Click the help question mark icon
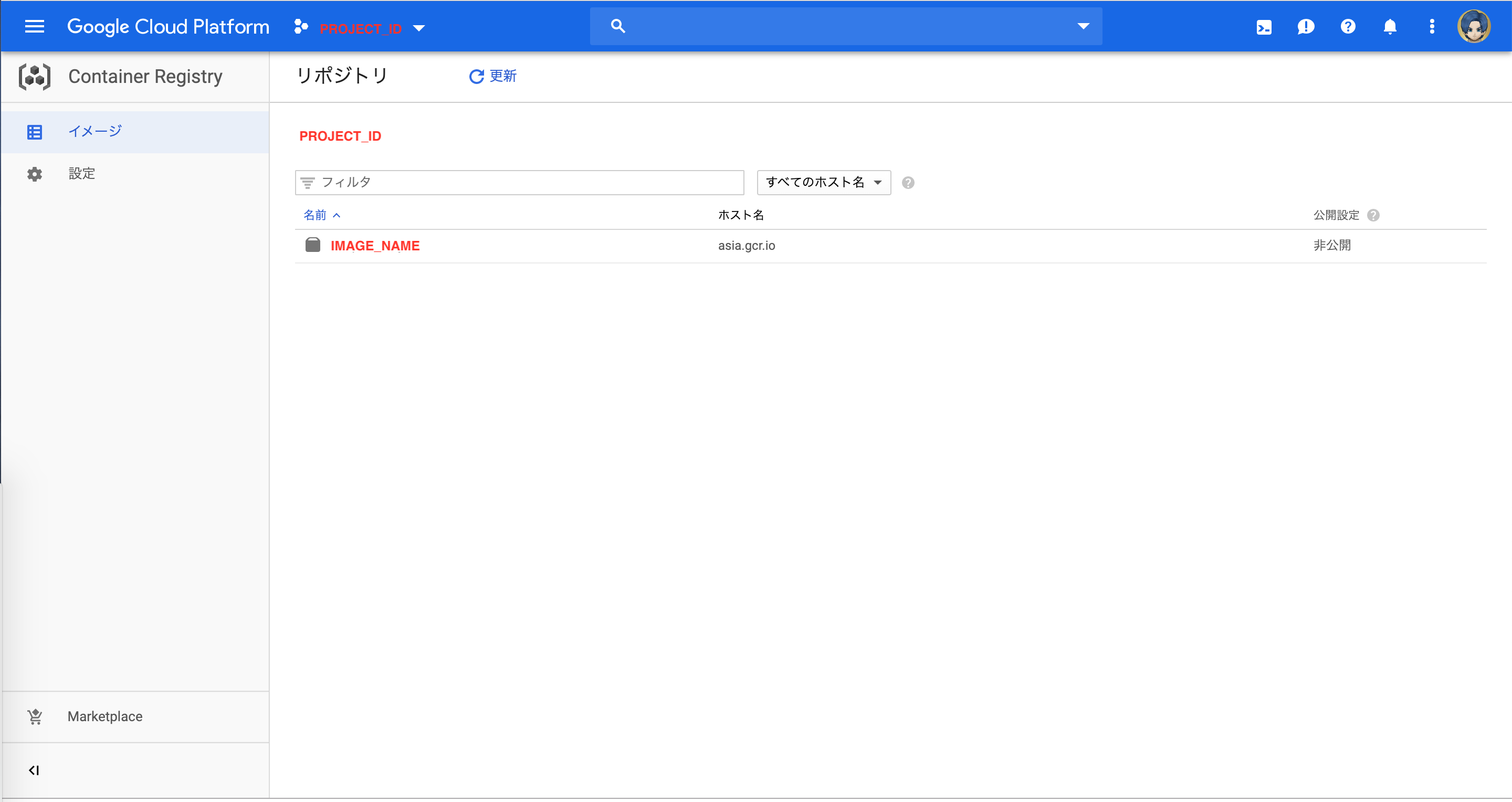The width and height of the screenshot is (1512, 802). (x=1348, y=27)
